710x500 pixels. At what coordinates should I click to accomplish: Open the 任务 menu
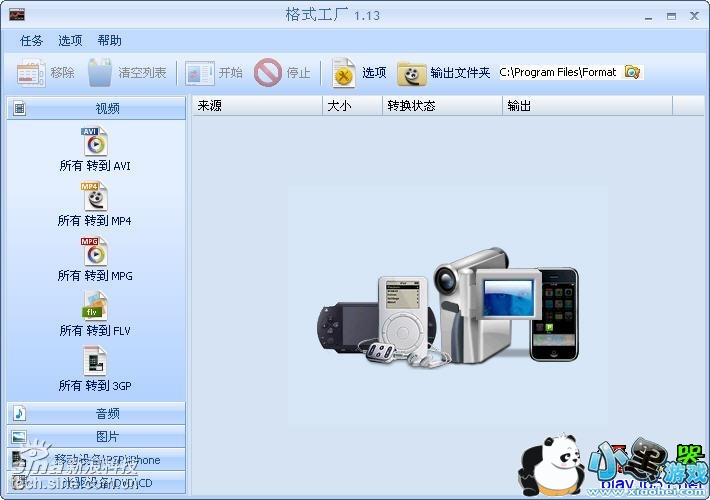(x=31, y=41)
